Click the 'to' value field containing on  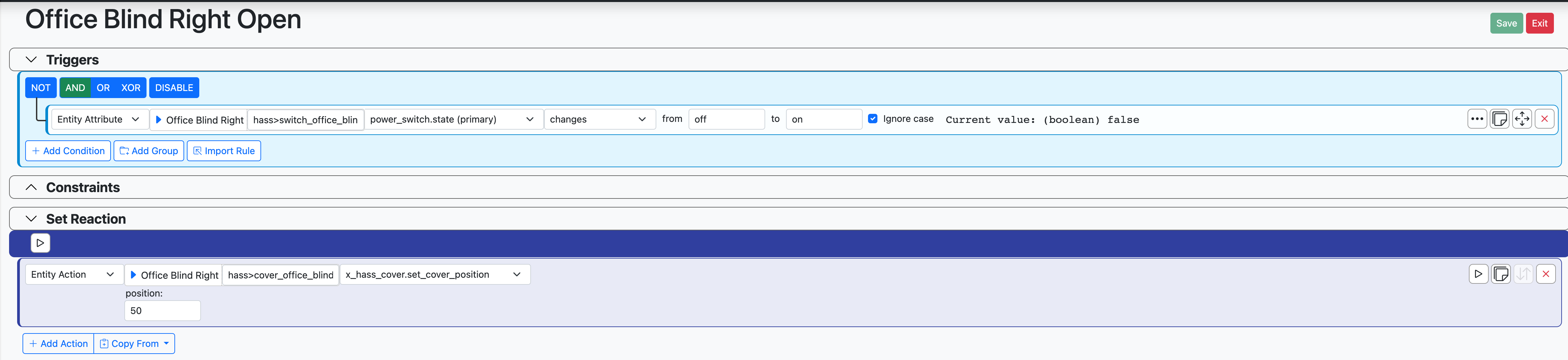(824, 119)
